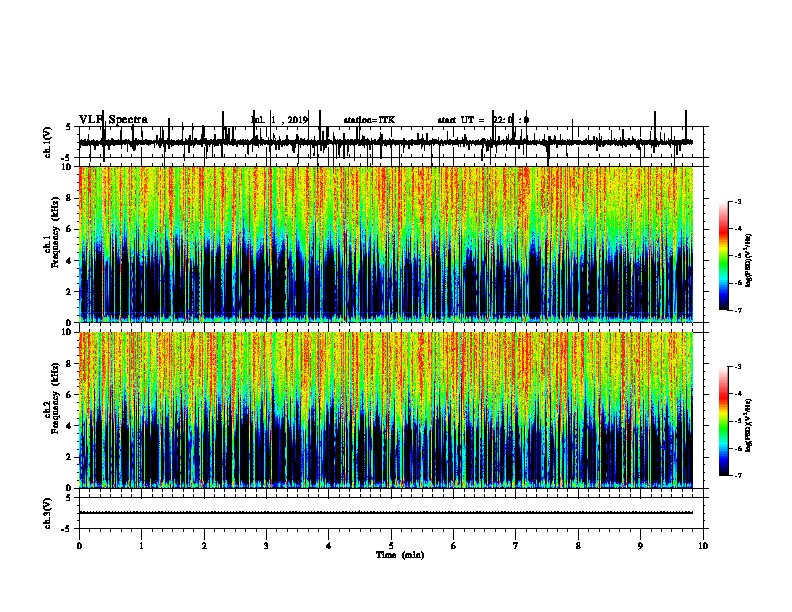Click the 'VLF Spectra' plot title

(113, 120)
